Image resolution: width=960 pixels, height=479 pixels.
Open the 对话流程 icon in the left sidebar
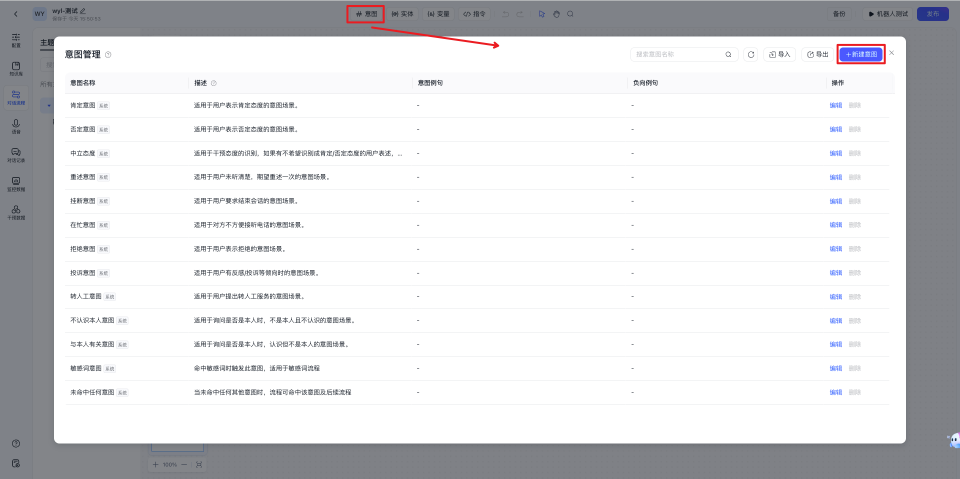click(16, 95)
